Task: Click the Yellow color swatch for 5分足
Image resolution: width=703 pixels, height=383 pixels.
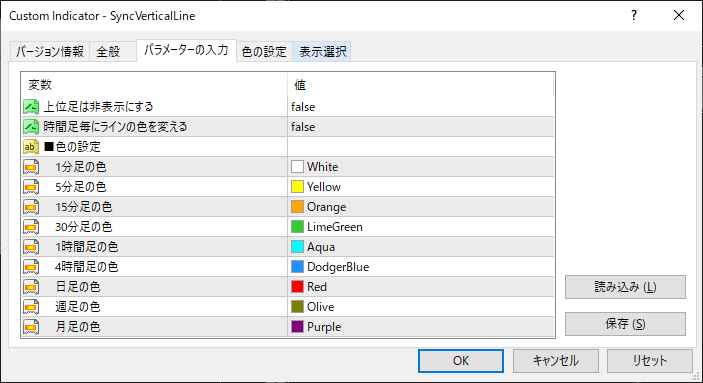Action: (x=297, y=187)
